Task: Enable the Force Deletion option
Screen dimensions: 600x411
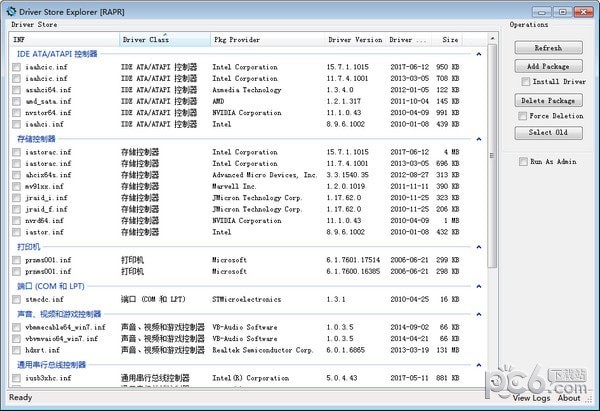Action: (522, 116)
